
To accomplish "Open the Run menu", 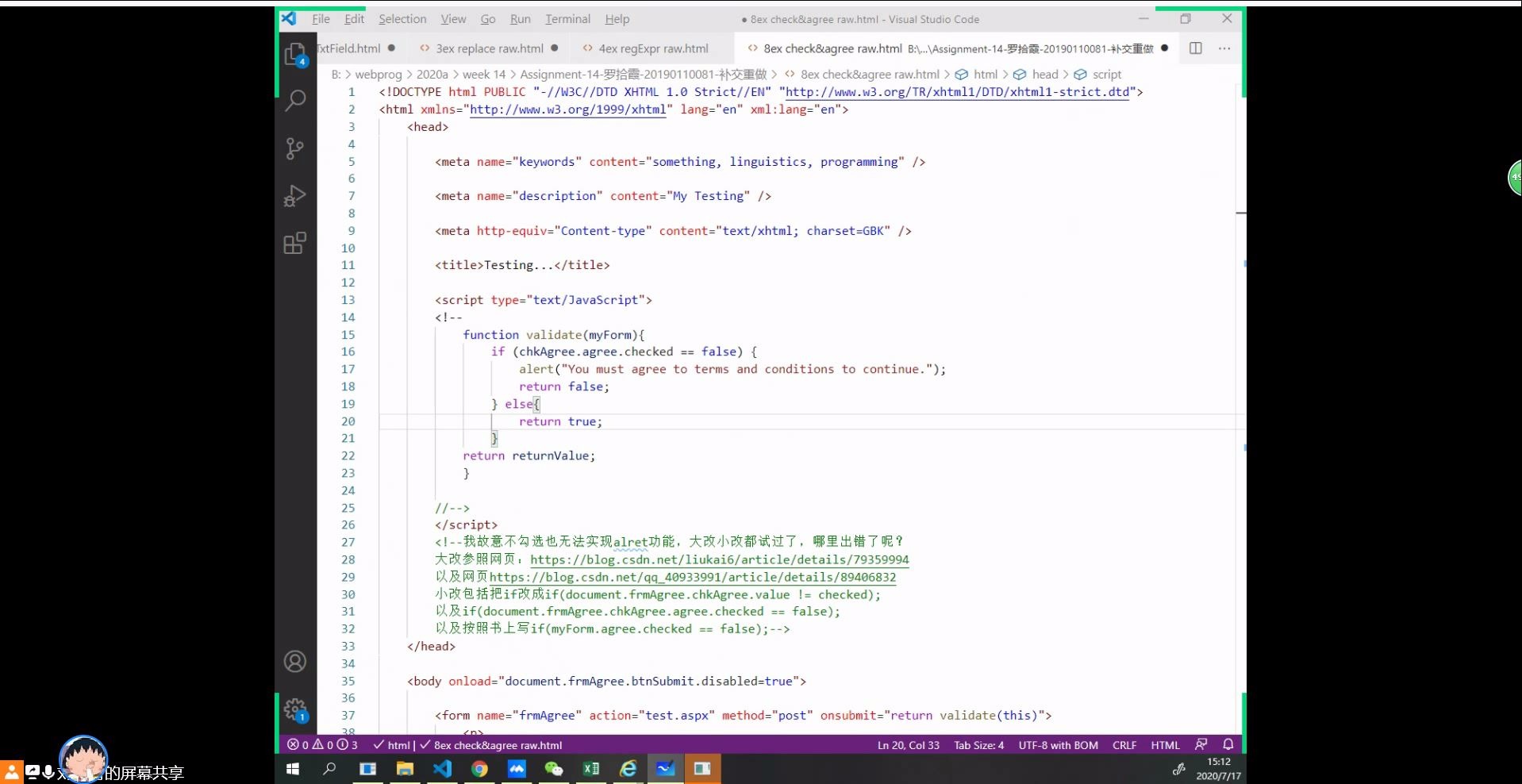I will [x=521, y=19].
